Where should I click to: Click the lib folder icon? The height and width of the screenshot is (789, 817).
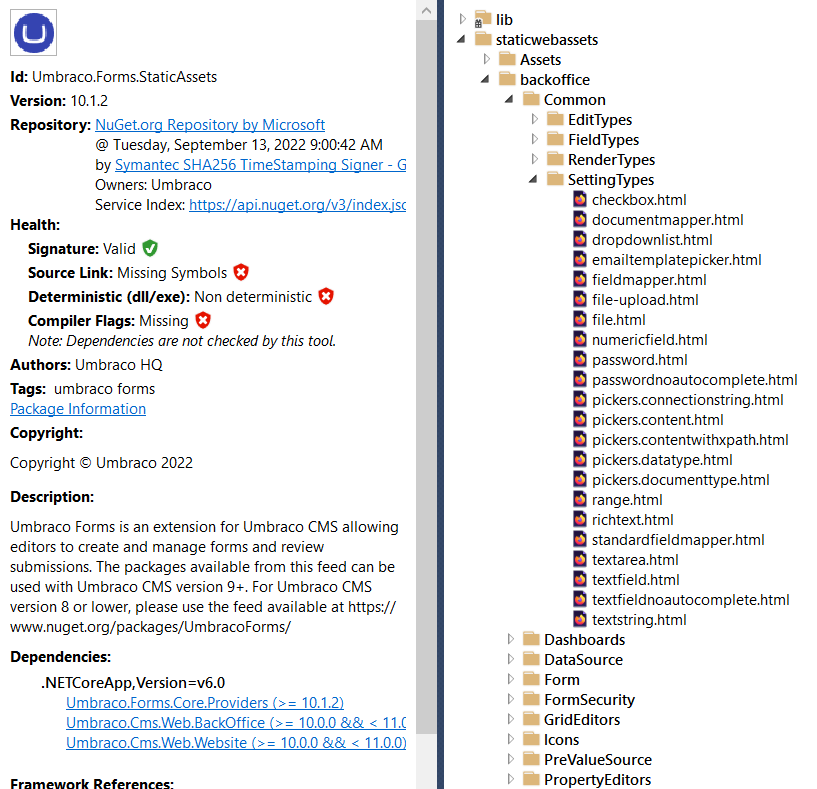click(x=482, y=19)
